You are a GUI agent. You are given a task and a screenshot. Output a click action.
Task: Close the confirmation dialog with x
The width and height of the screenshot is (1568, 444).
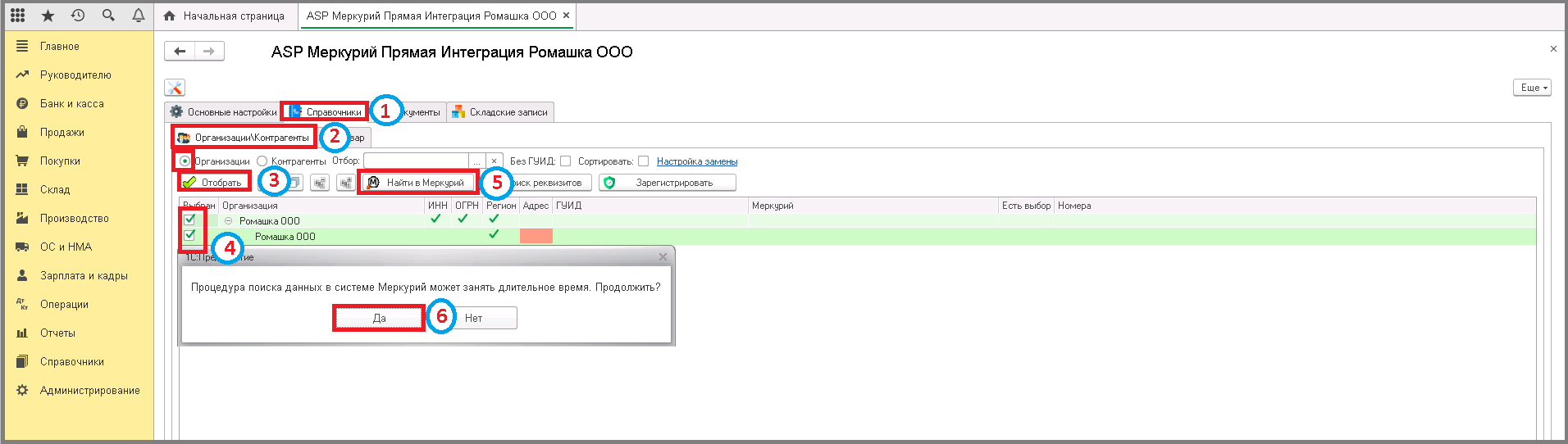(x=663, y=257)
